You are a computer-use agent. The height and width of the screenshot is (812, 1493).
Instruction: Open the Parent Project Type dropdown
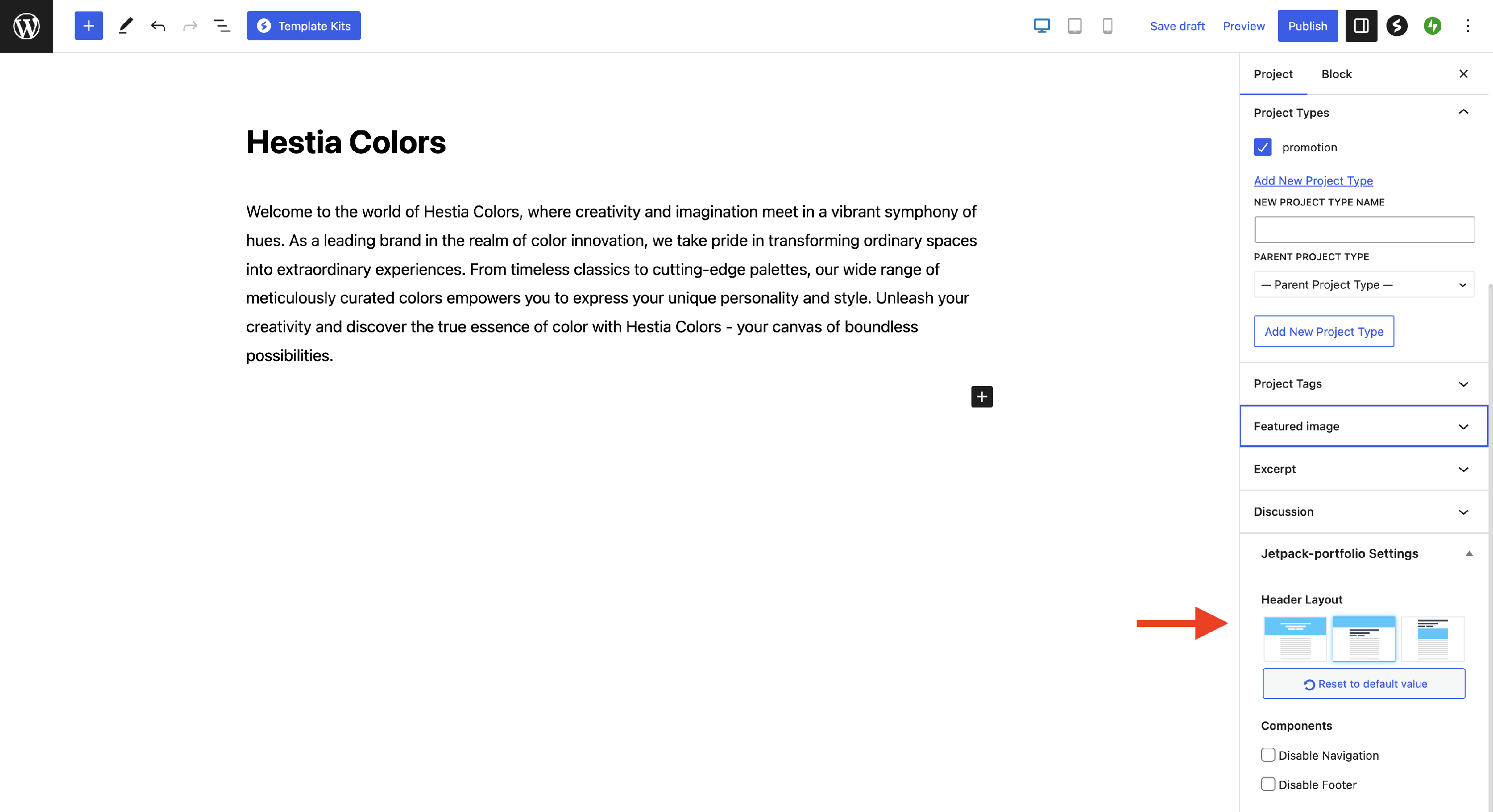(x=1363, y=285)
